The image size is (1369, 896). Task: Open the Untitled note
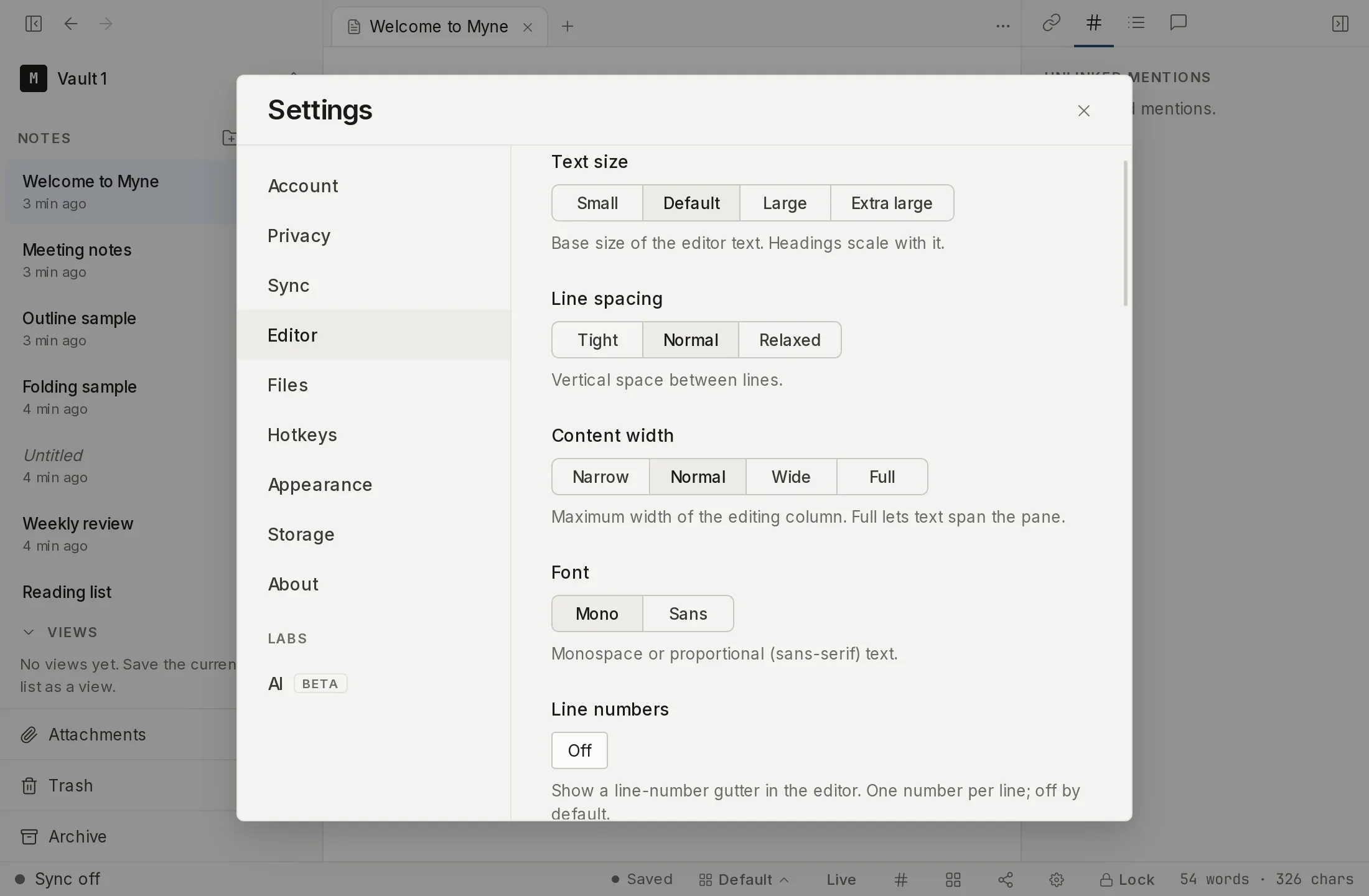pyautogui.click(x=121, y=465)
